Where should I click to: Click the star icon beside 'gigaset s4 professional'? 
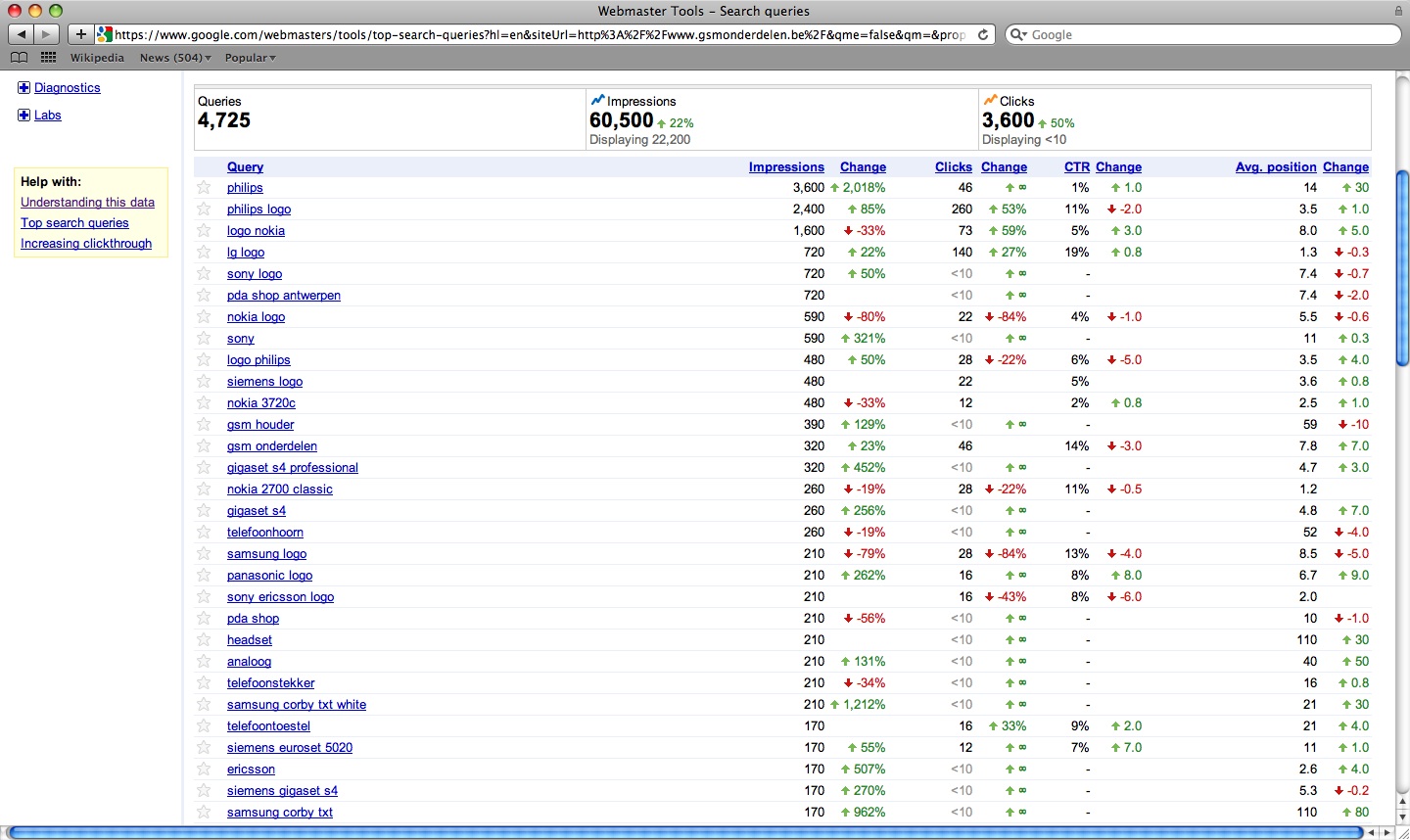click(204, 467)
